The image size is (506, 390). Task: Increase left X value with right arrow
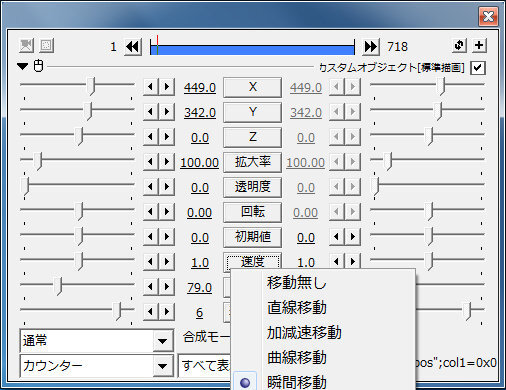coord(167,87)
